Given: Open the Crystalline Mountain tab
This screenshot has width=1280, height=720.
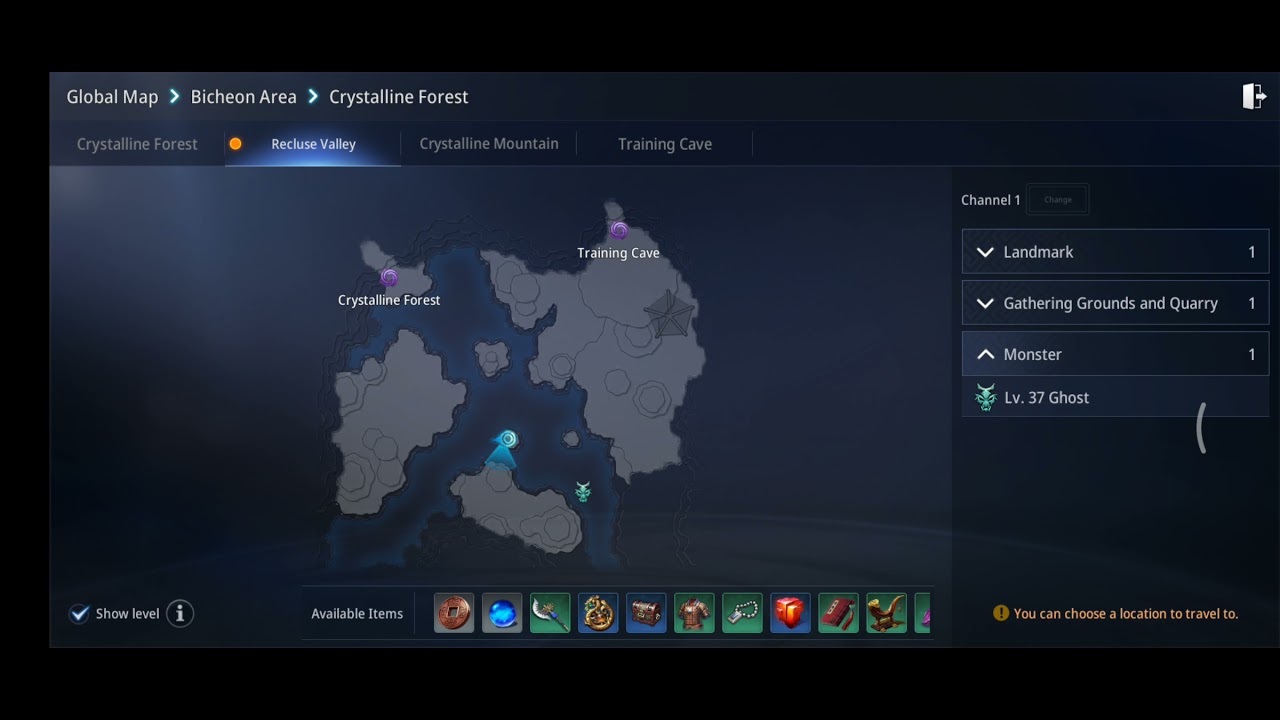Looking at the screenshot, I should (489, 144).
